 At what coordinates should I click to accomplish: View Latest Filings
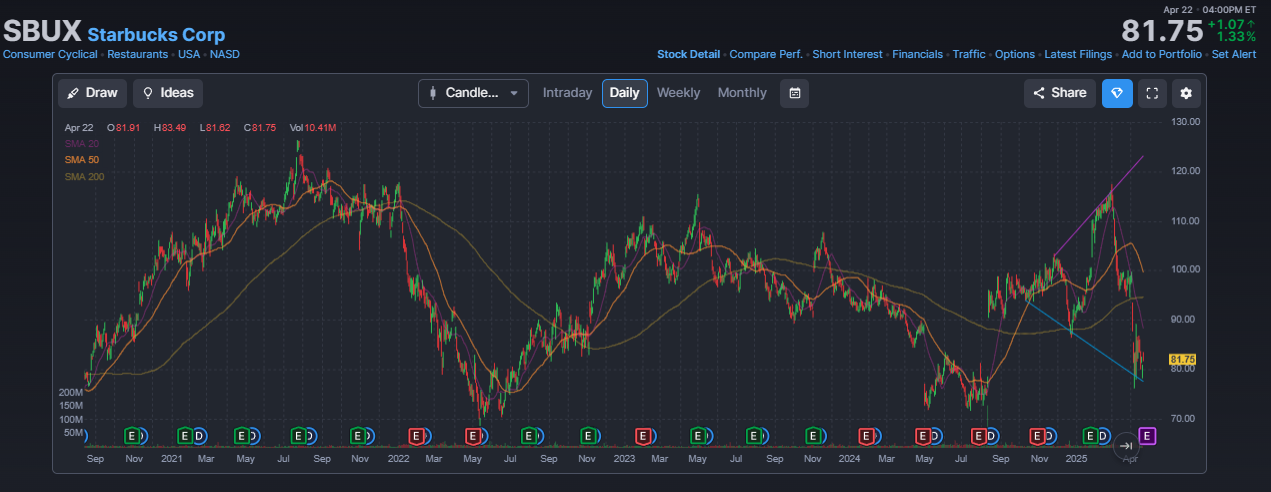click(x=1078, y=54)
